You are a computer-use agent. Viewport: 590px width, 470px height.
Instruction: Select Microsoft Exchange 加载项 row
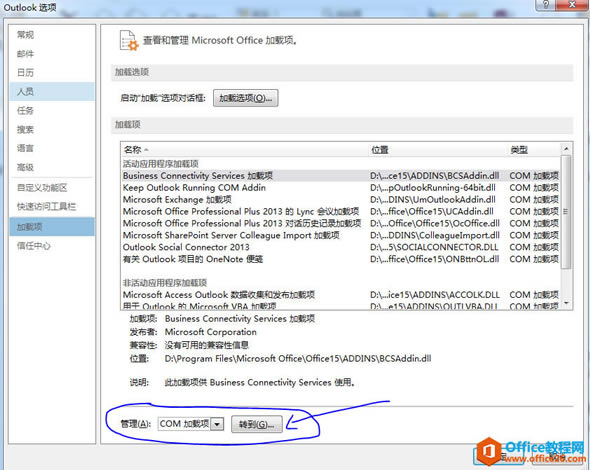point(341,199)
